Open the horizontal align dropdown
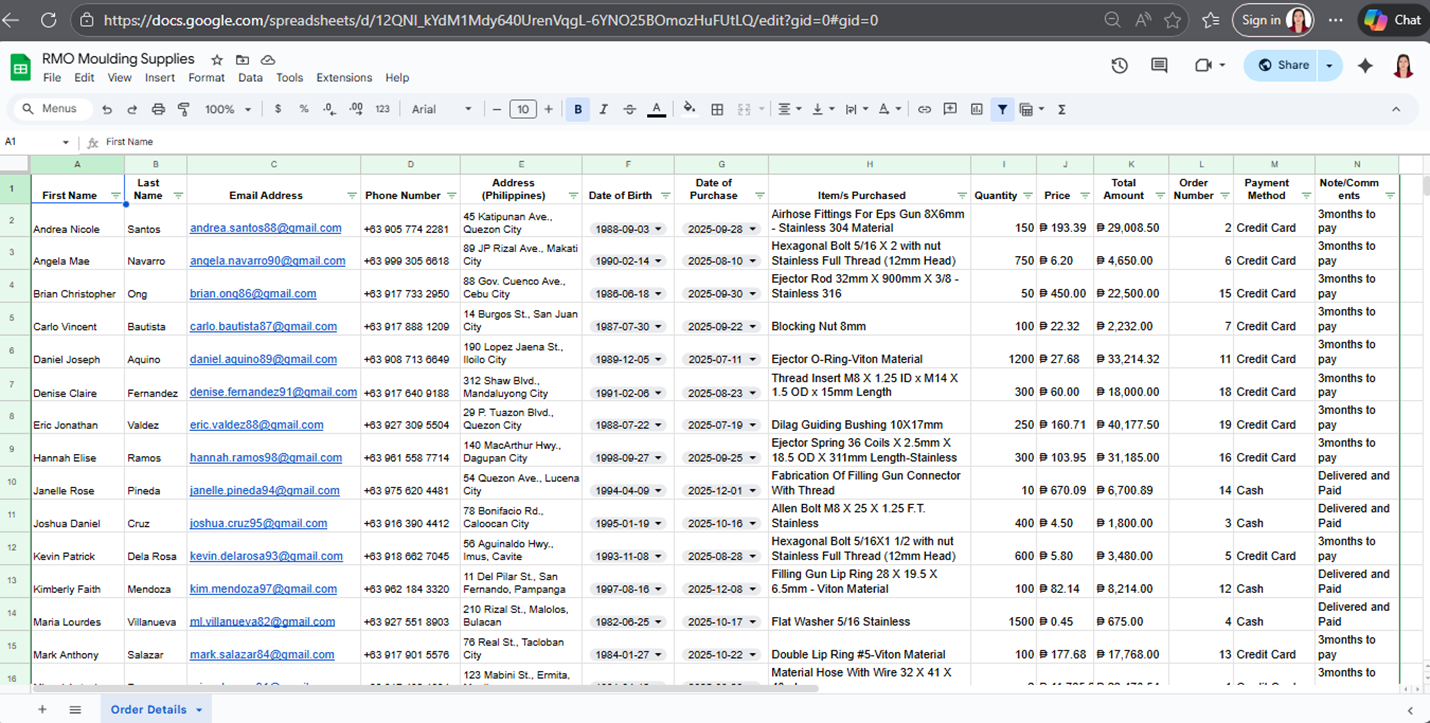 (x=788, y=109)
